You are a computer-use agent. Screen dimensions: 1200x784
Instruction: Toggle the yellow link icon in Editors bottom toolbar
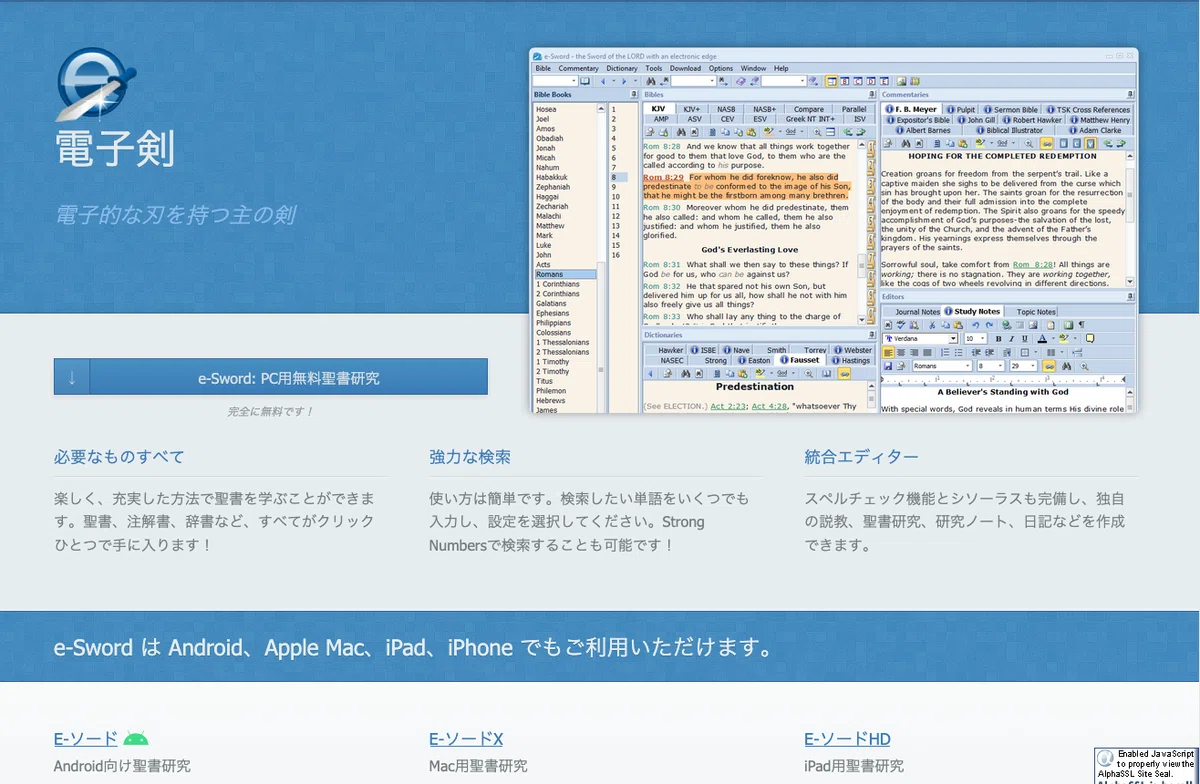pos(1049,366)
